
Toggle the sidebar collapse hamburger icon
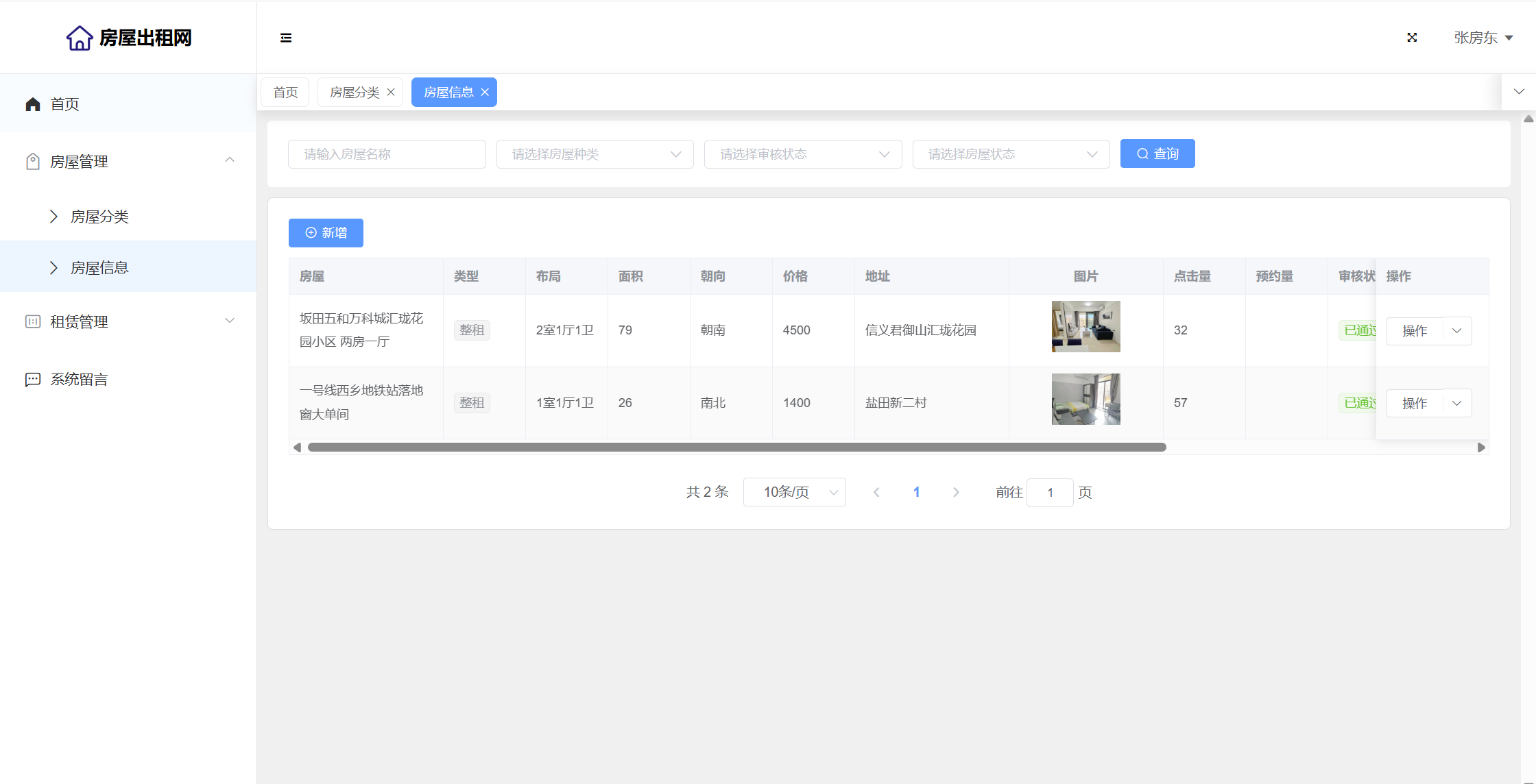tap(286, 38)
